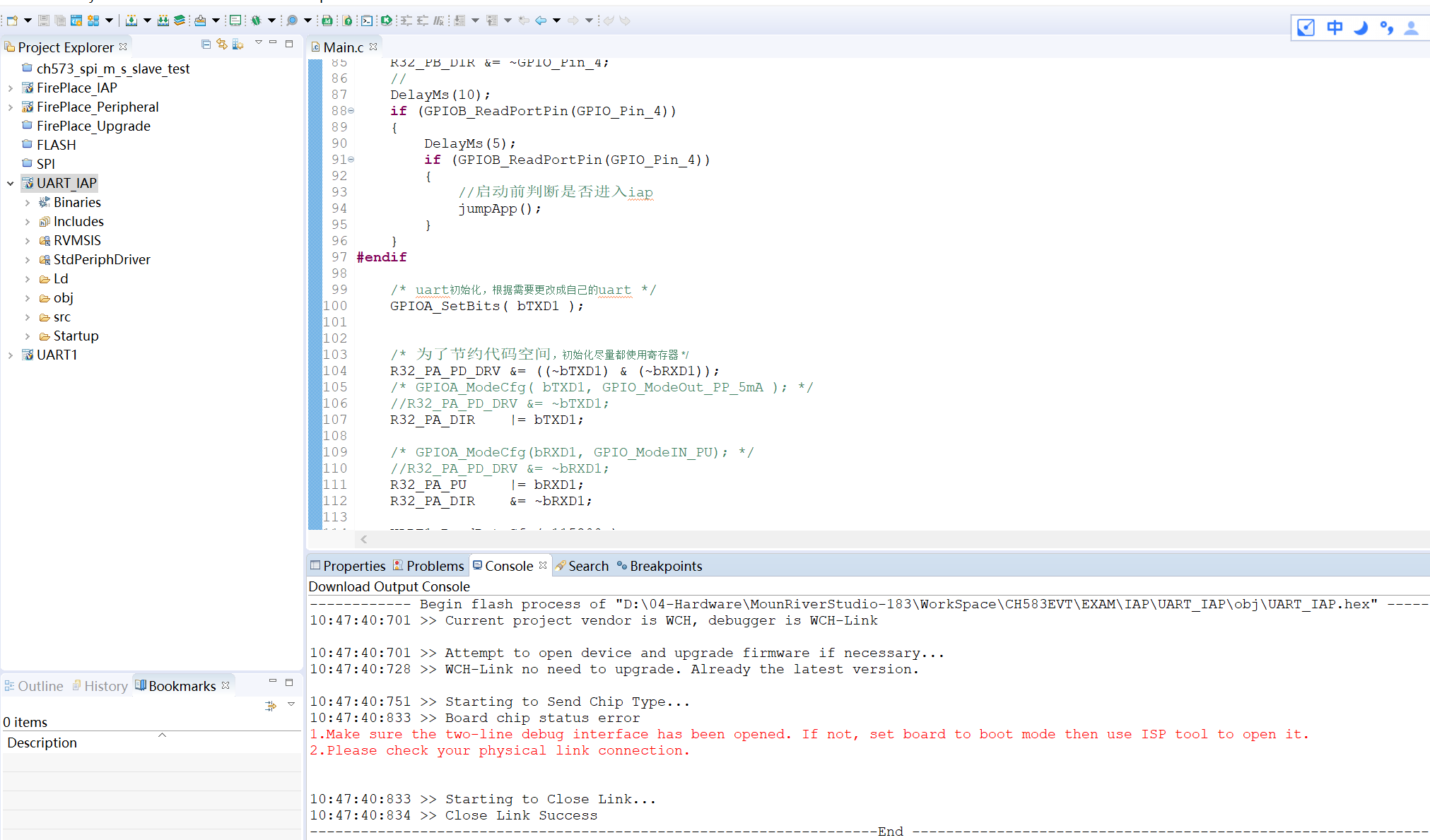1430x840 pixels.
Task: Maximize the Project Explorer panel
Action: [289, 43]
